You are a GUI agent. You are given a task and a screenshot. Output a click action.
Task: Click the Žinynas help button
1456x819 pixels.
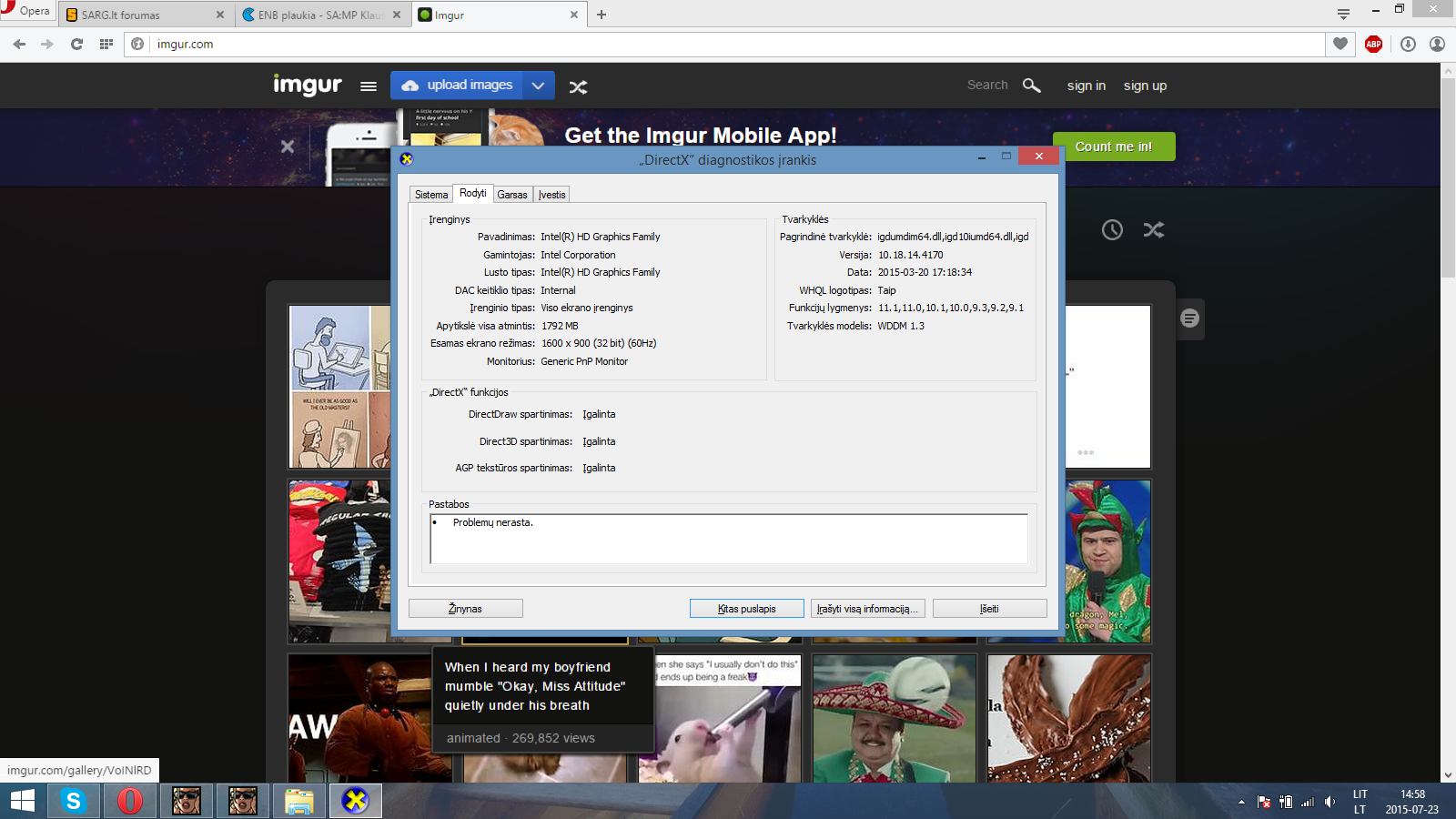pos(466,609)
